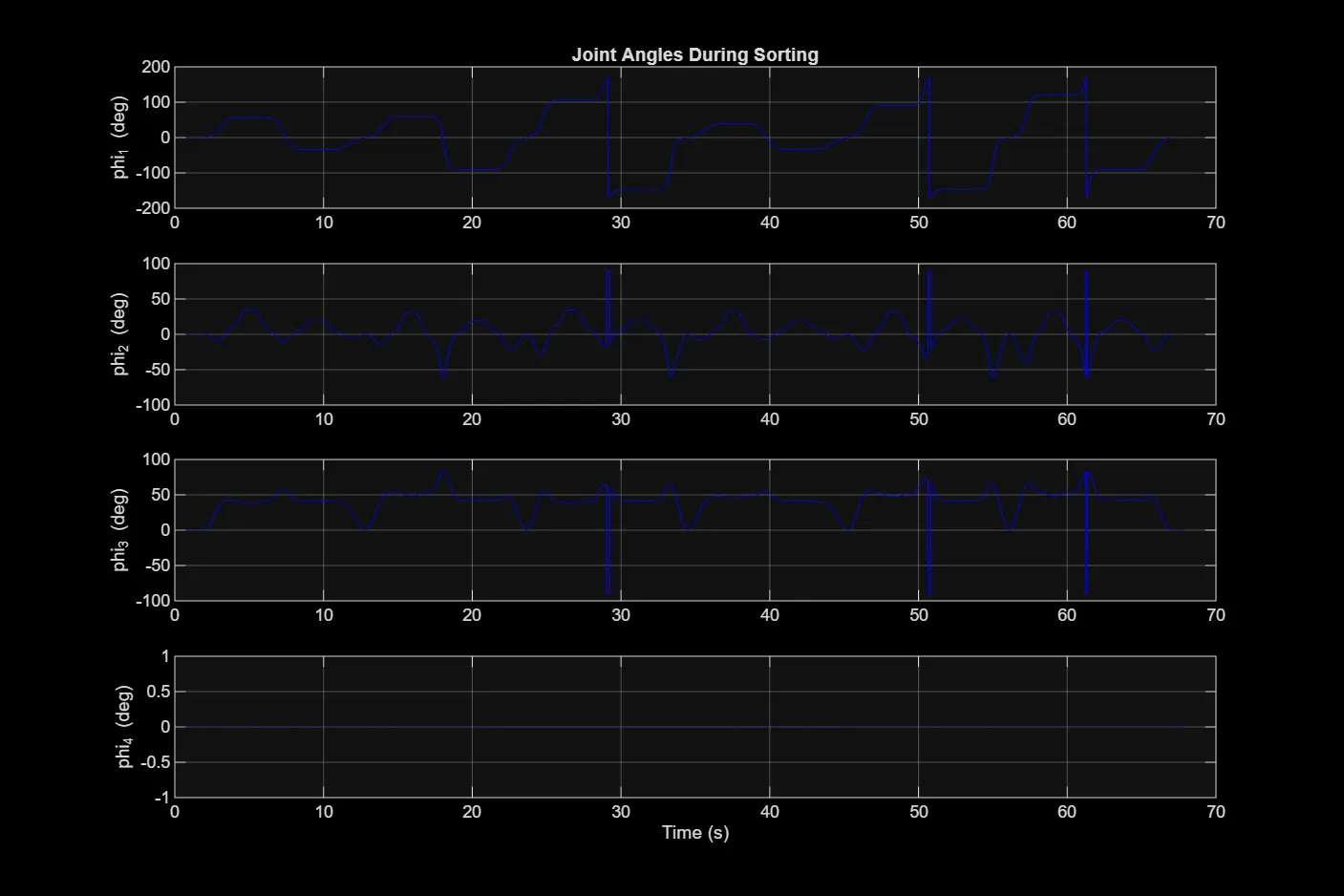1344x896 pixels.
Task: Click the '40' x-tick below phi1 plot
Action: coord(770,223)
